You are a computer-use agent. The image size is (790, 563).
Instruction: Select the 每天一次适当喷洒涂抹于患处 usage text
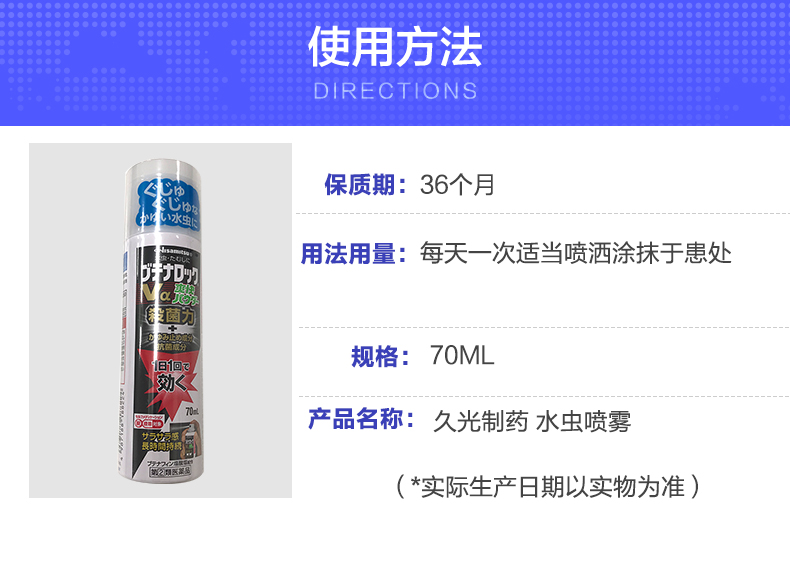[x=576, y=254]
